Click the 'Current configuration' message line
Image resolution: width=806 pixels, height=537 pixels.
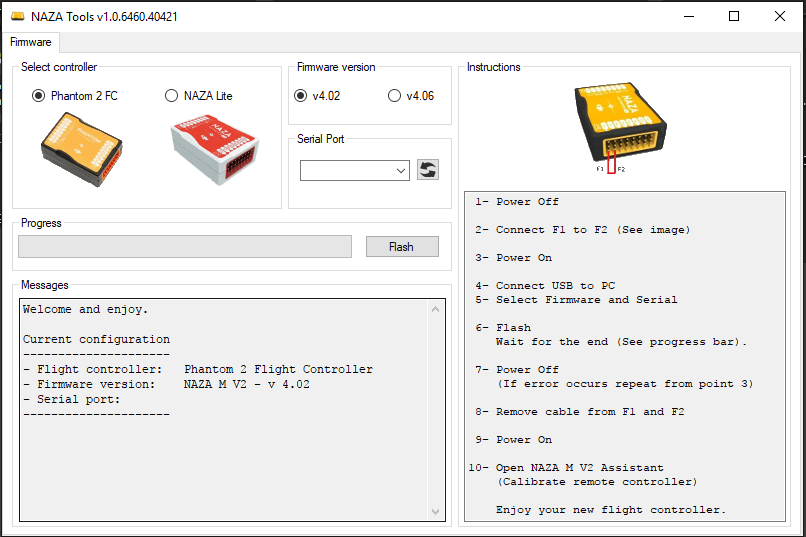96,340
